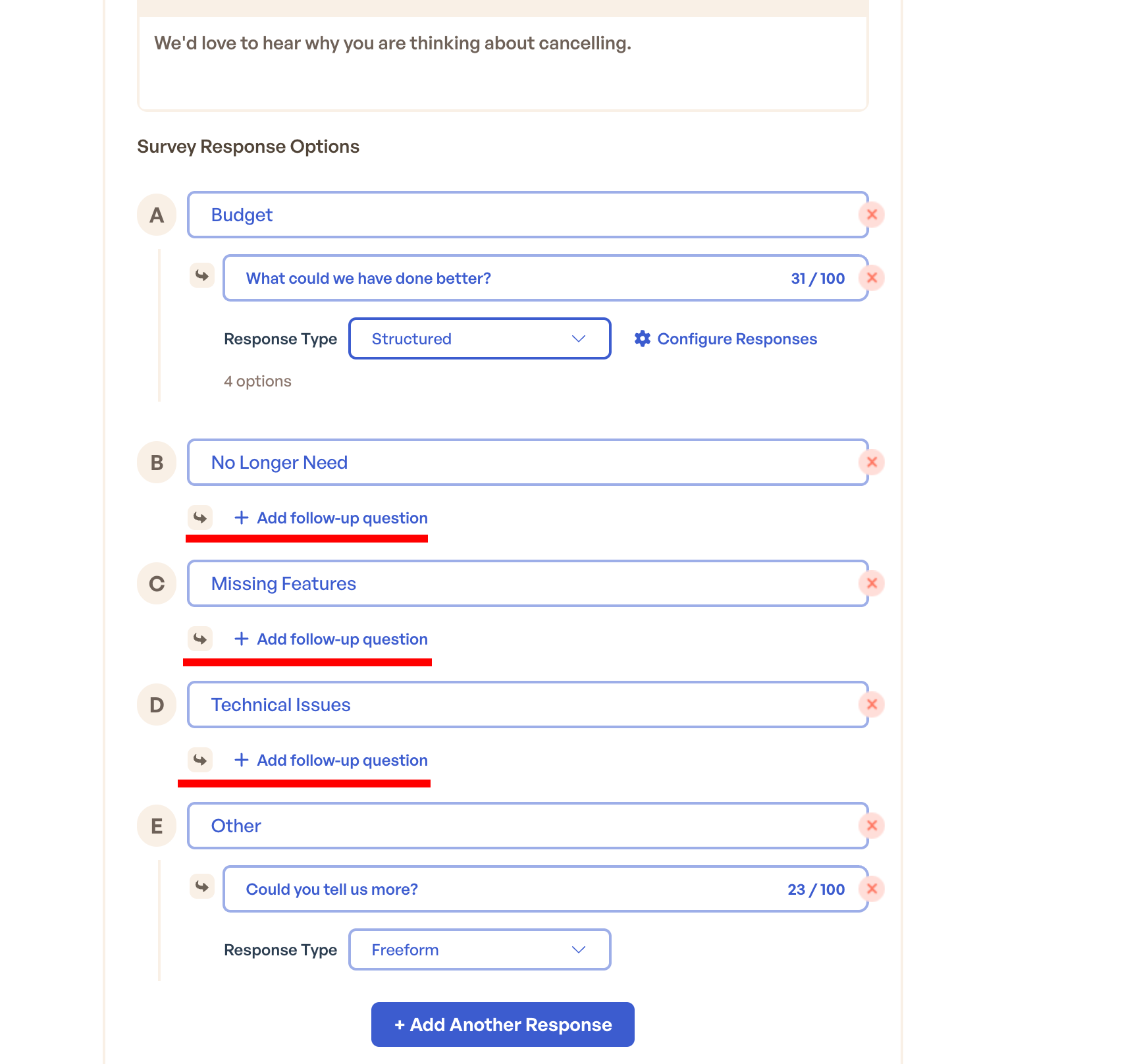Open the Structured response type dropdown
Viewport: 1135px width, 1064px height.
(479, 338)
